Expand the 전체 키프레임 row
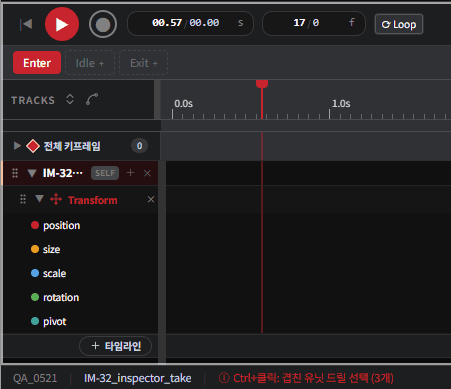This screenshot has width=451, height=389. 17,146
